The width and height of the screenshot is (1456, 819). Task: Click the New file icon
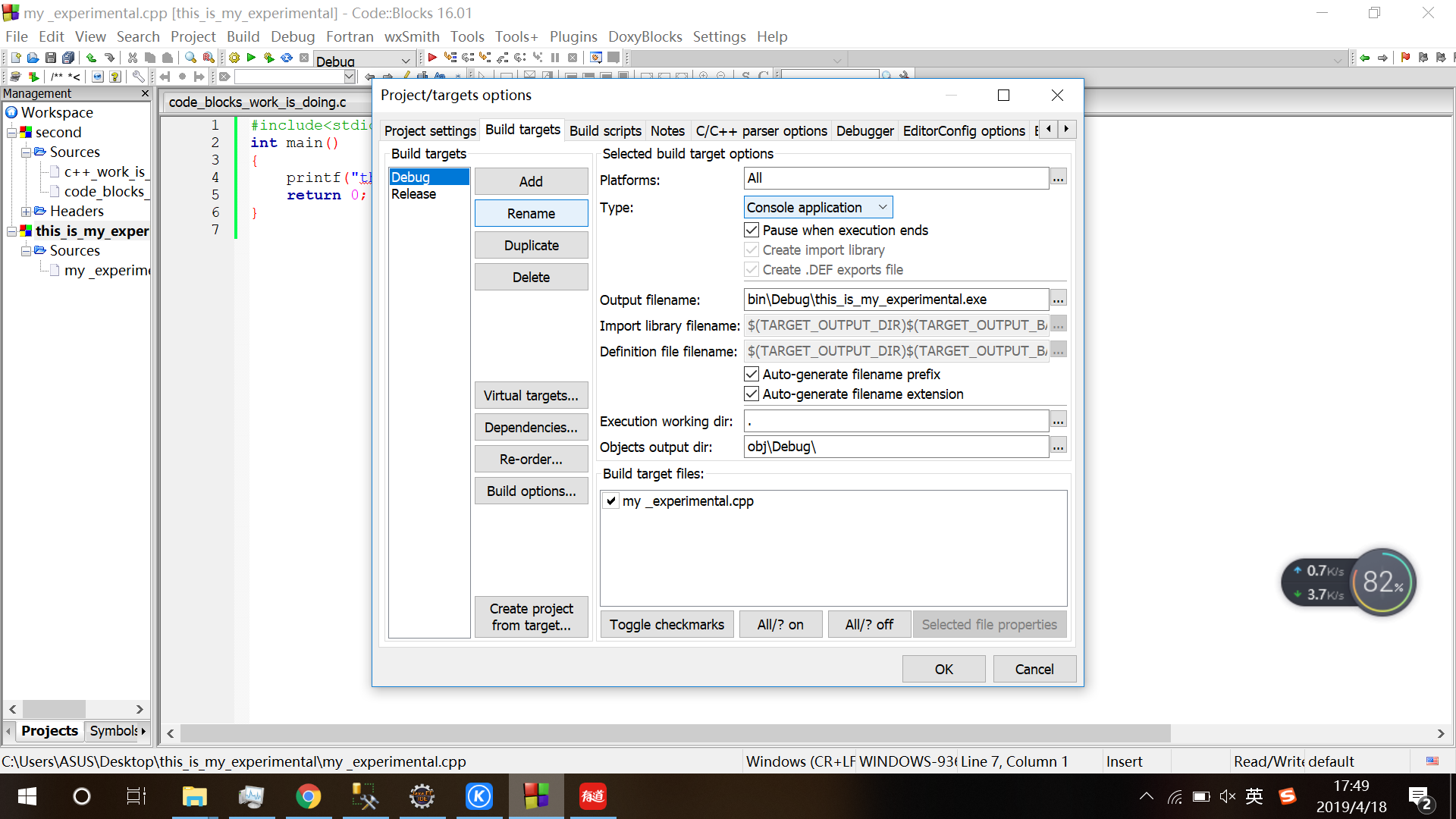pos(15,58)
